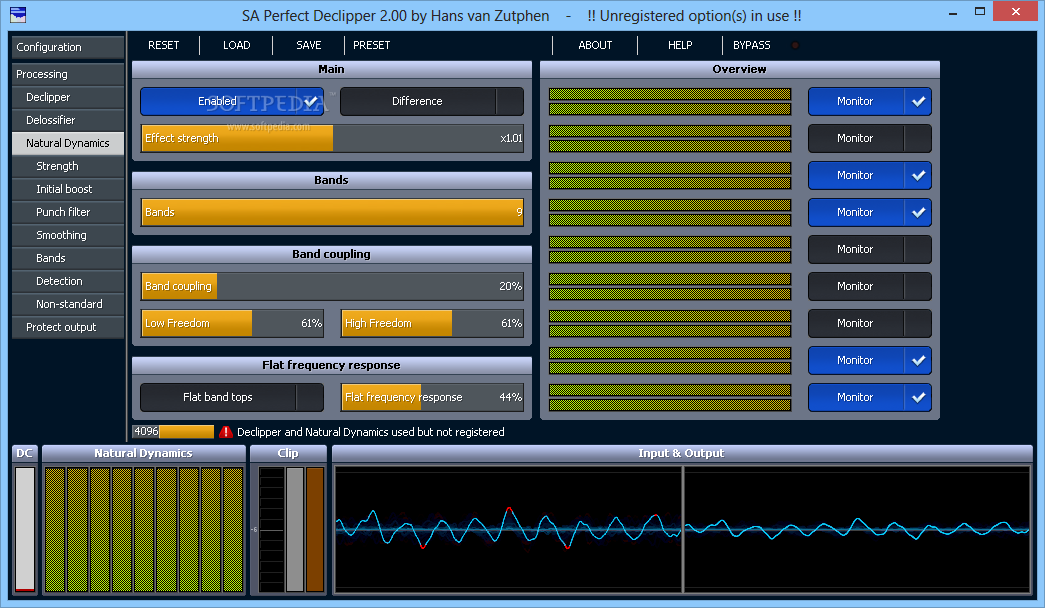Open Detection settings
The width and height of the screenshot is (1045, 608).
68,281
